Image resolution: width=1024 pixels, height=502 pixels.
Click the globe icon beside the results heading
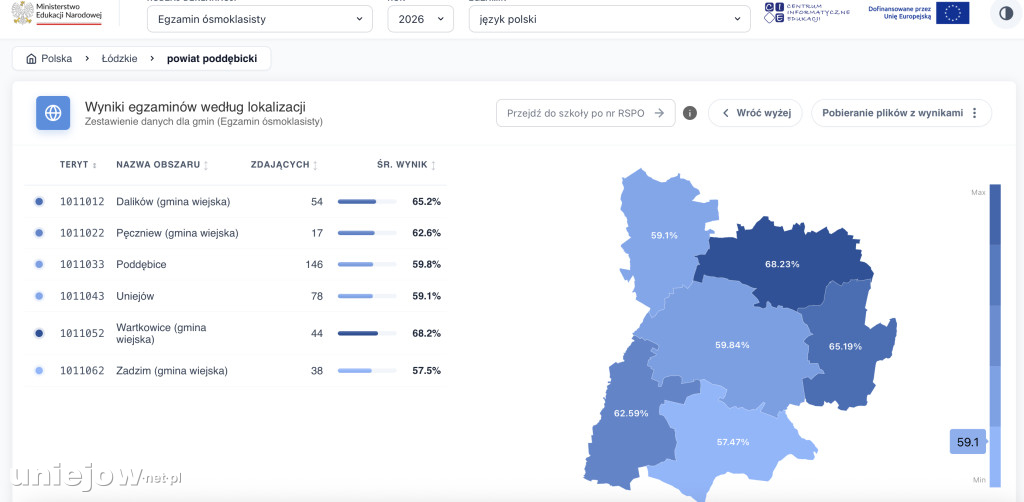[53, 113]
